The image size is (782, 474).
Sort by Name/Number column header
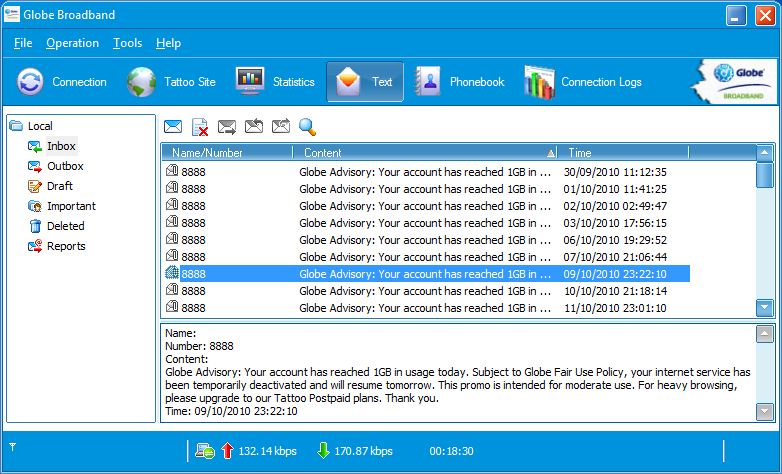point(227,153)
